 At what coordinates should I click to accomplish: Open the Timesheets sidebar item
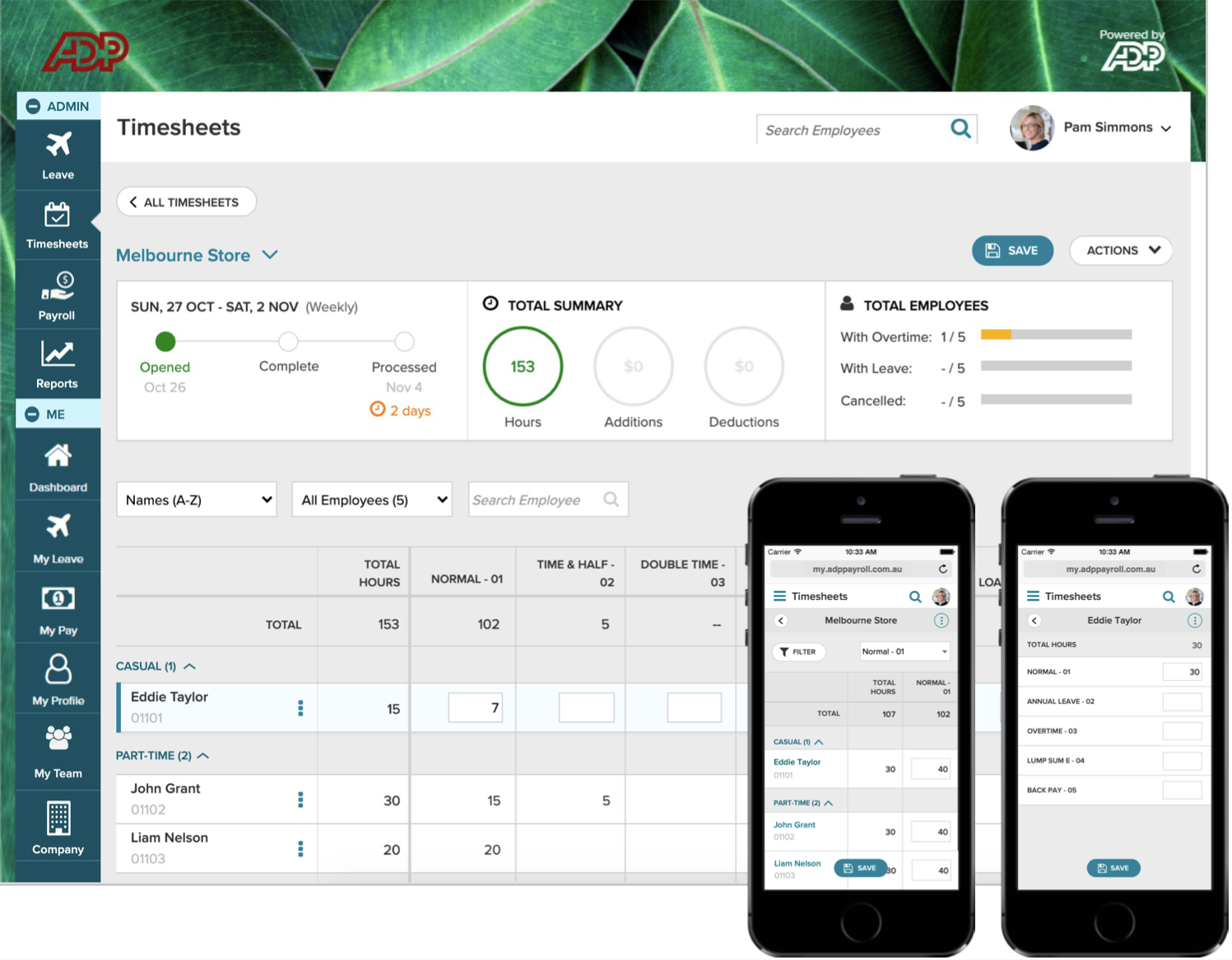pyautogui.click(x=58, y=226)
